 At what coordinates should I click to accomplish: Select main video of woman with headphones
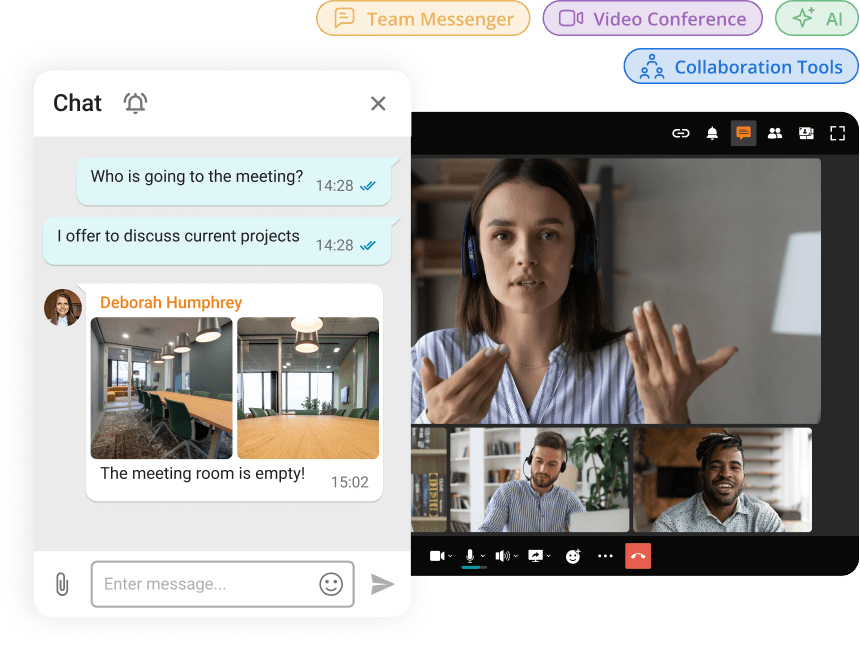616,291
